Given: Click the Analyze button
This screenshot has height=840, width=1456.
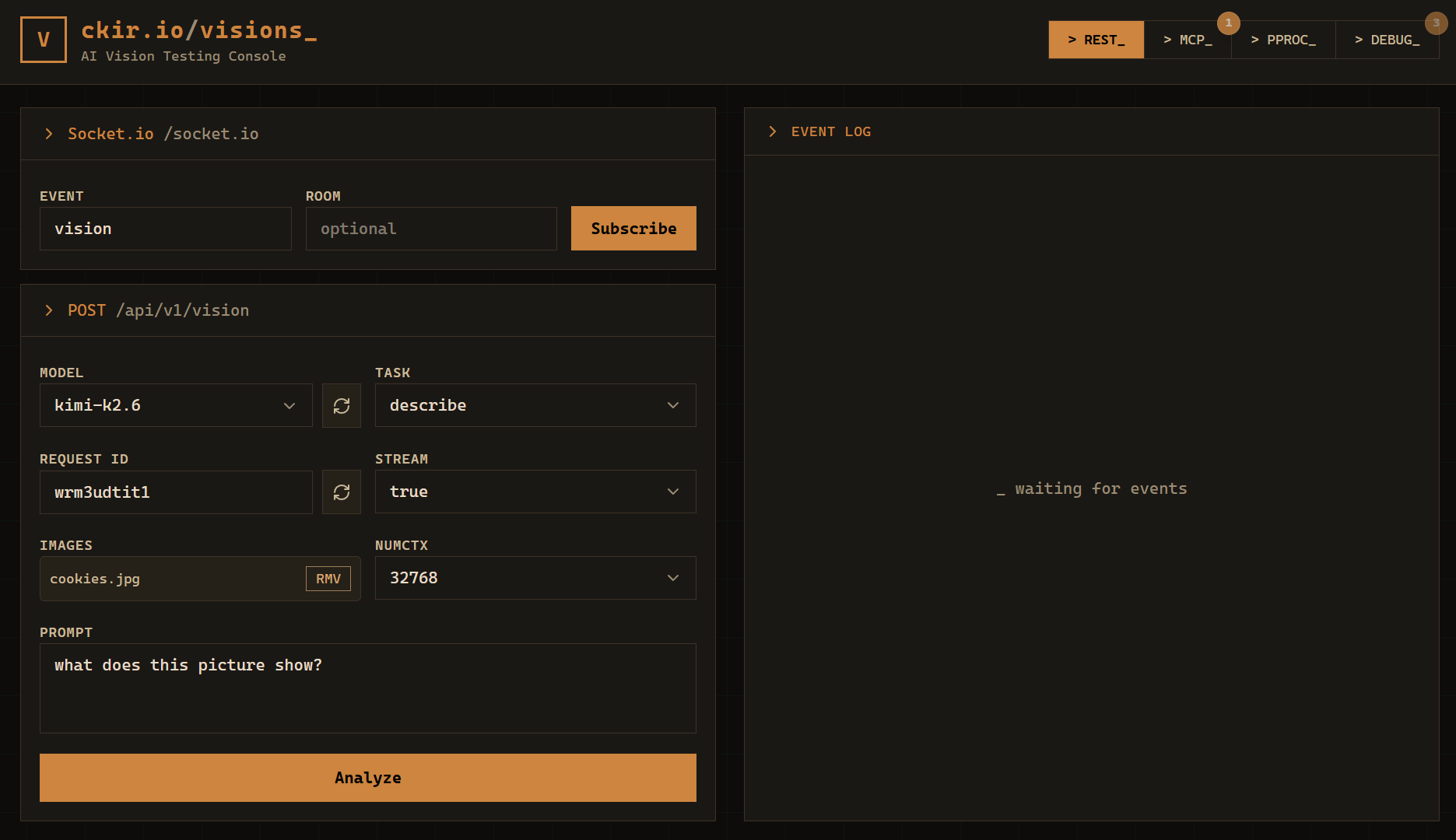Looking at the screenshot, I should (368, 778).
